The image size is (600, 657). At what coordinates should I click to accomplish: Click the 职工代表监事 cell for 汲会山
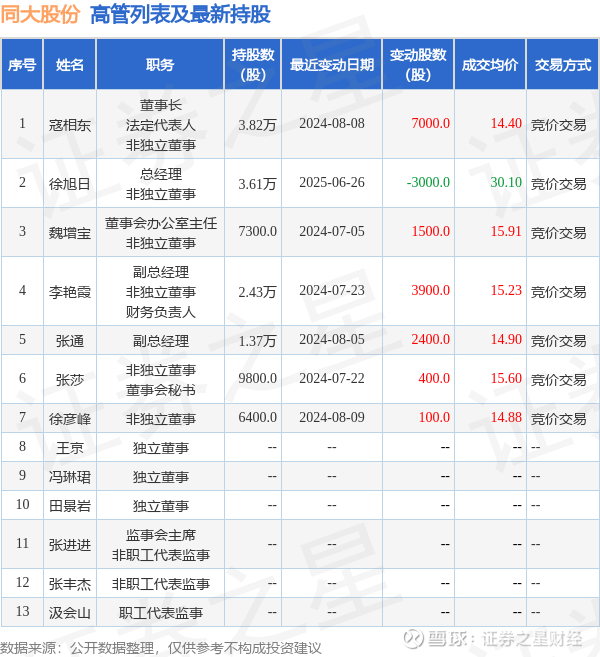pos(160,613)
